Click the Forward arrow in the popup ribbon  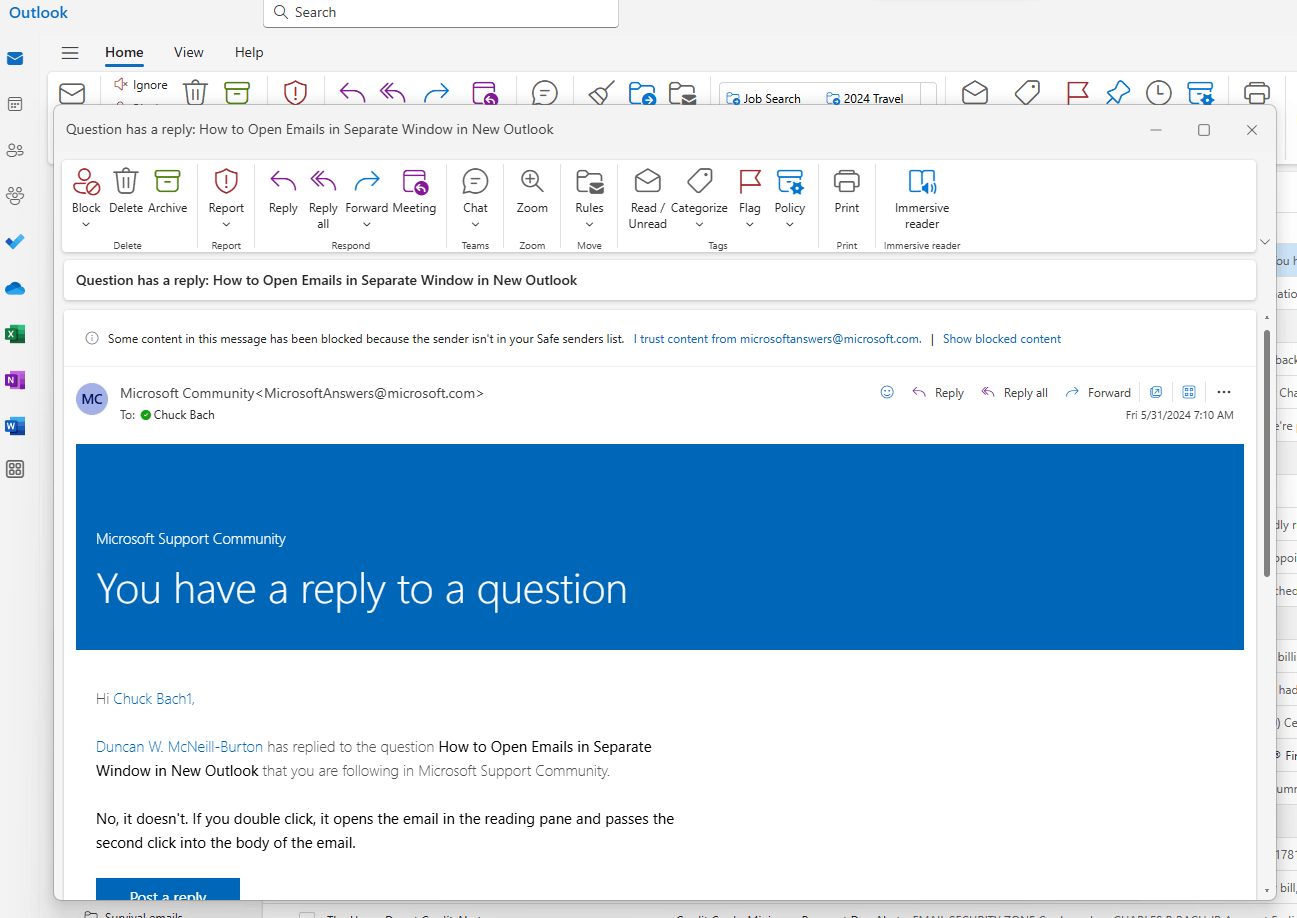click(367, 182)
